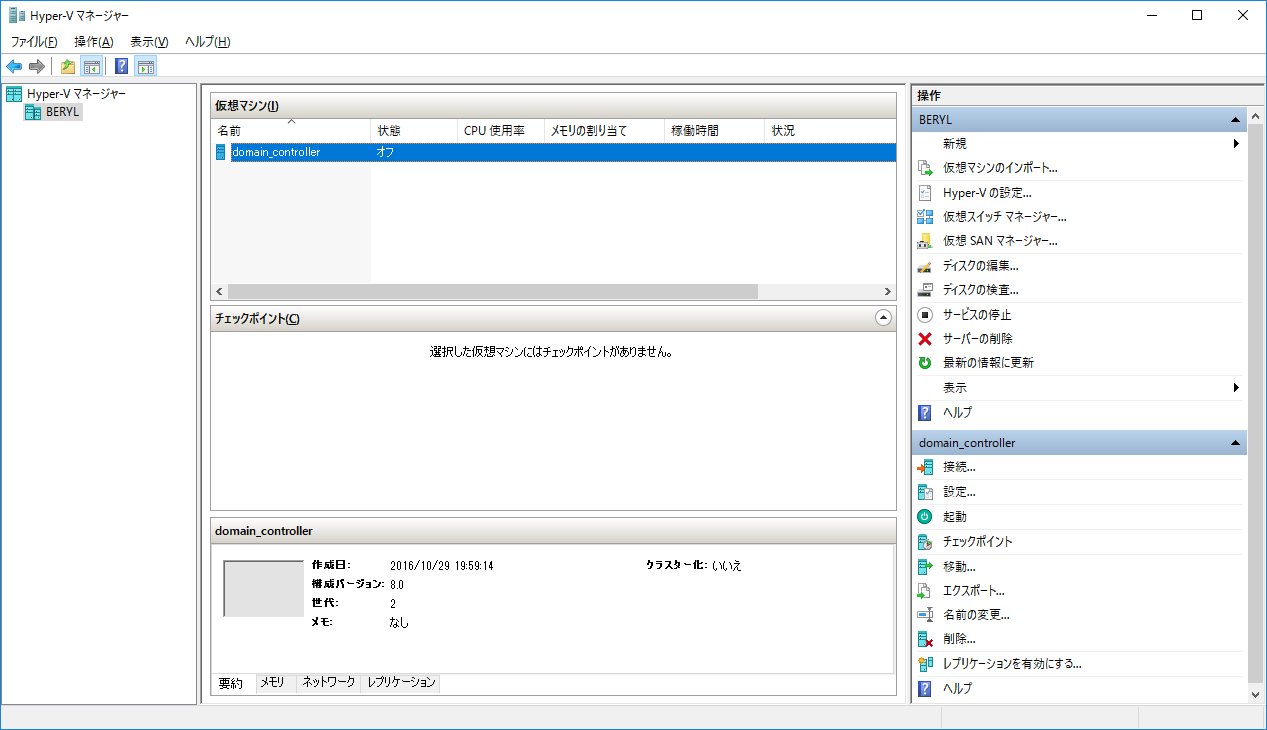Click the Up one level folder icon

click(68, 67)
